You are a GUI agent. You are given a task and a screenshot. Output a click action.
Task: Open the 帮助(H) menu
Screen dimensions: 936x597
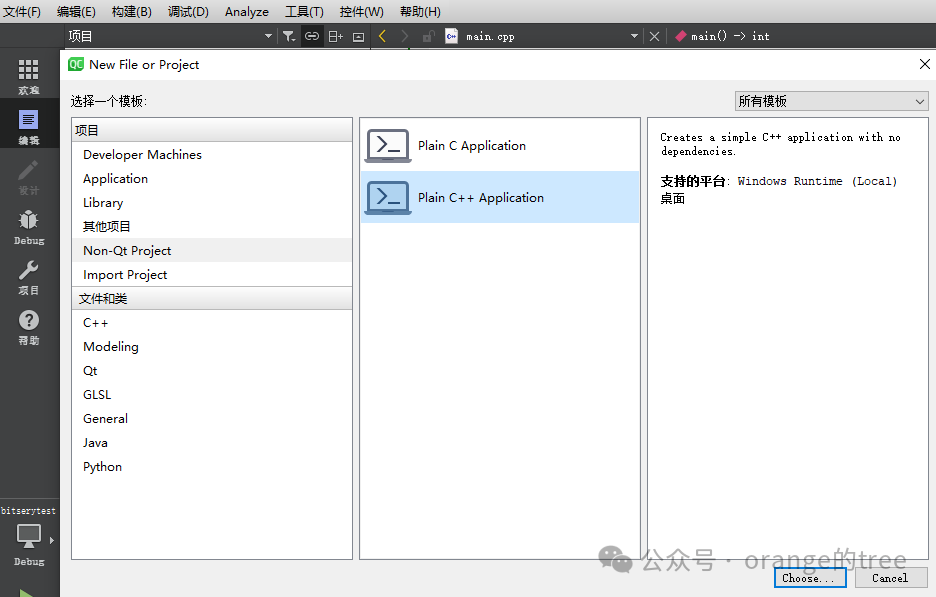[420, 12]
